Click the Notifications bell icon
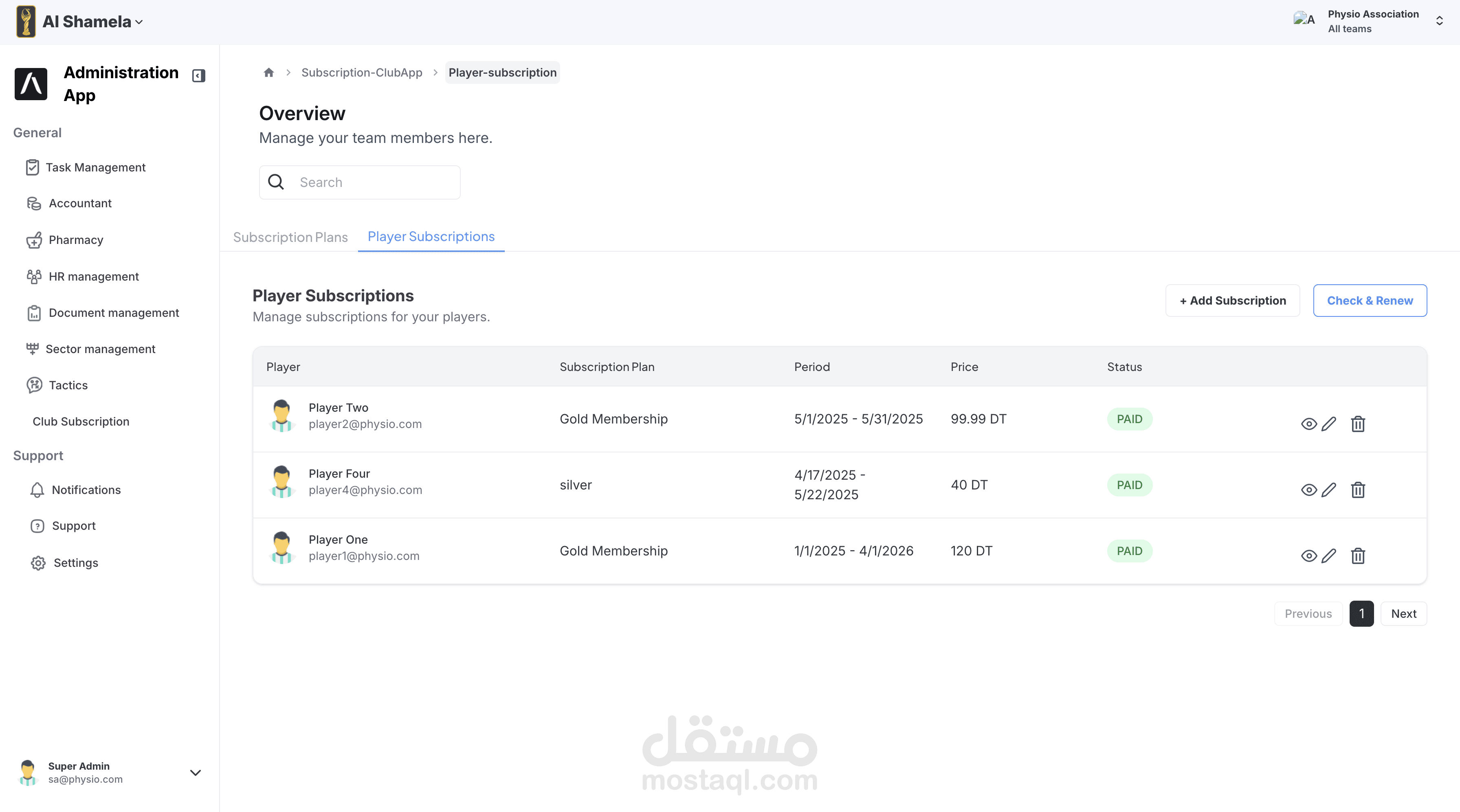 (x=37, y=490)
